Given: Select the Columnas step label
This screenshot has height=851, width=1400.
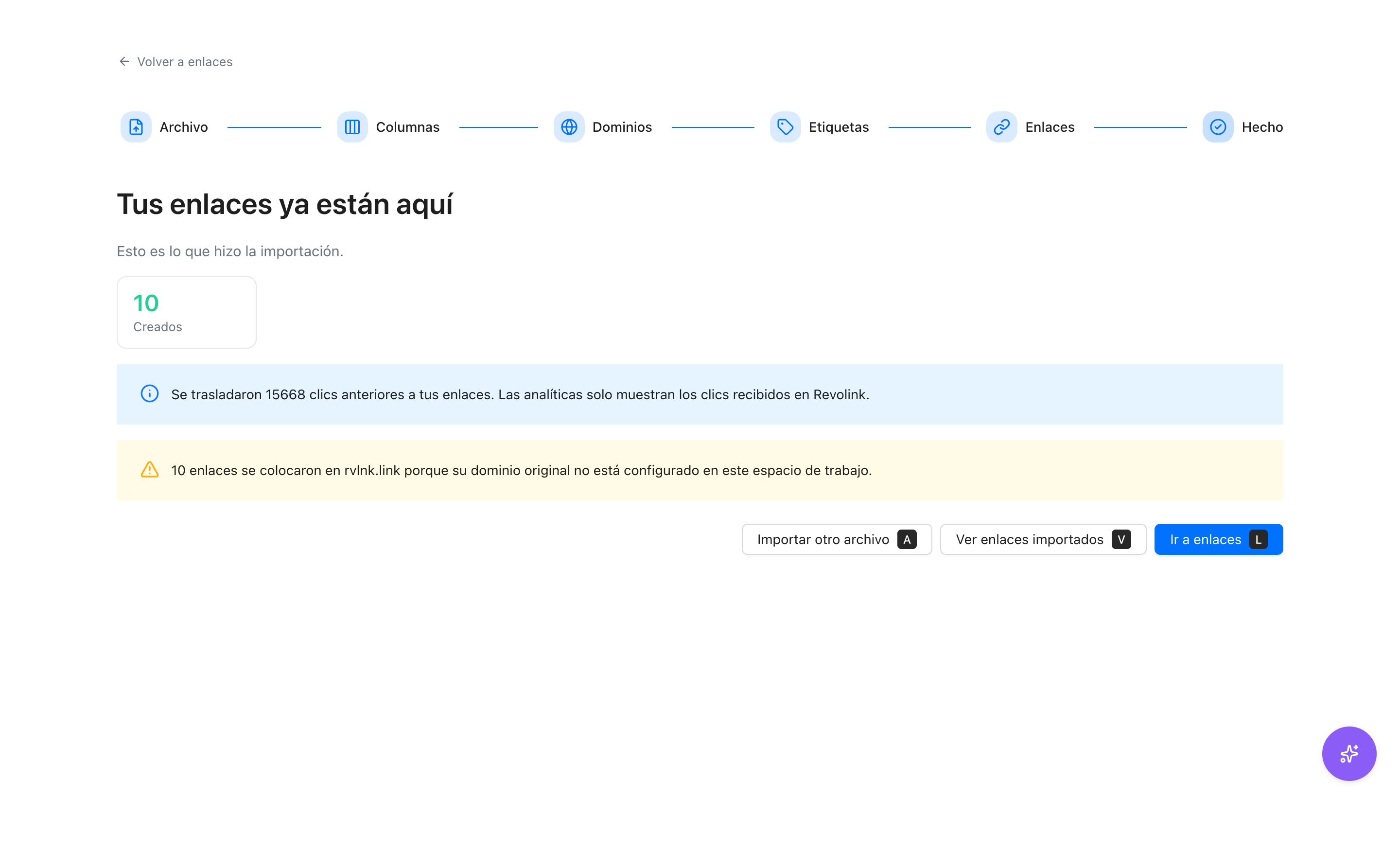Looking at the screenshot, I should coord(407,127).
